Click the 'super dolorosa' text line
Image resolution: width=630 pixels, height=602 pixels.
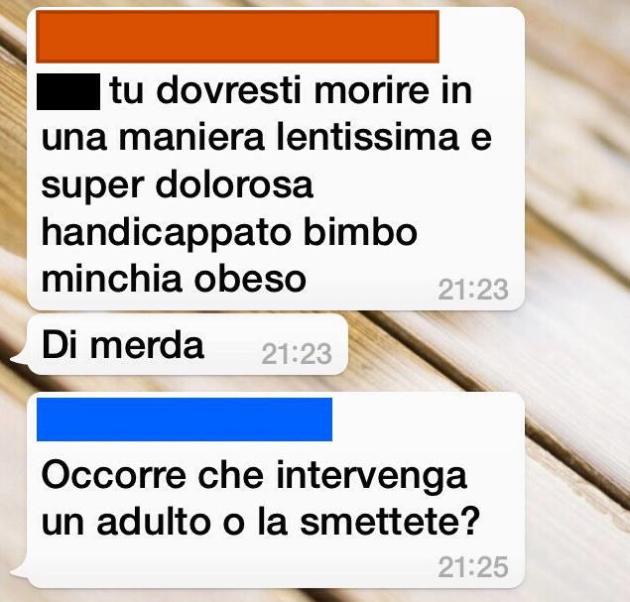click(x=177, y=186)
